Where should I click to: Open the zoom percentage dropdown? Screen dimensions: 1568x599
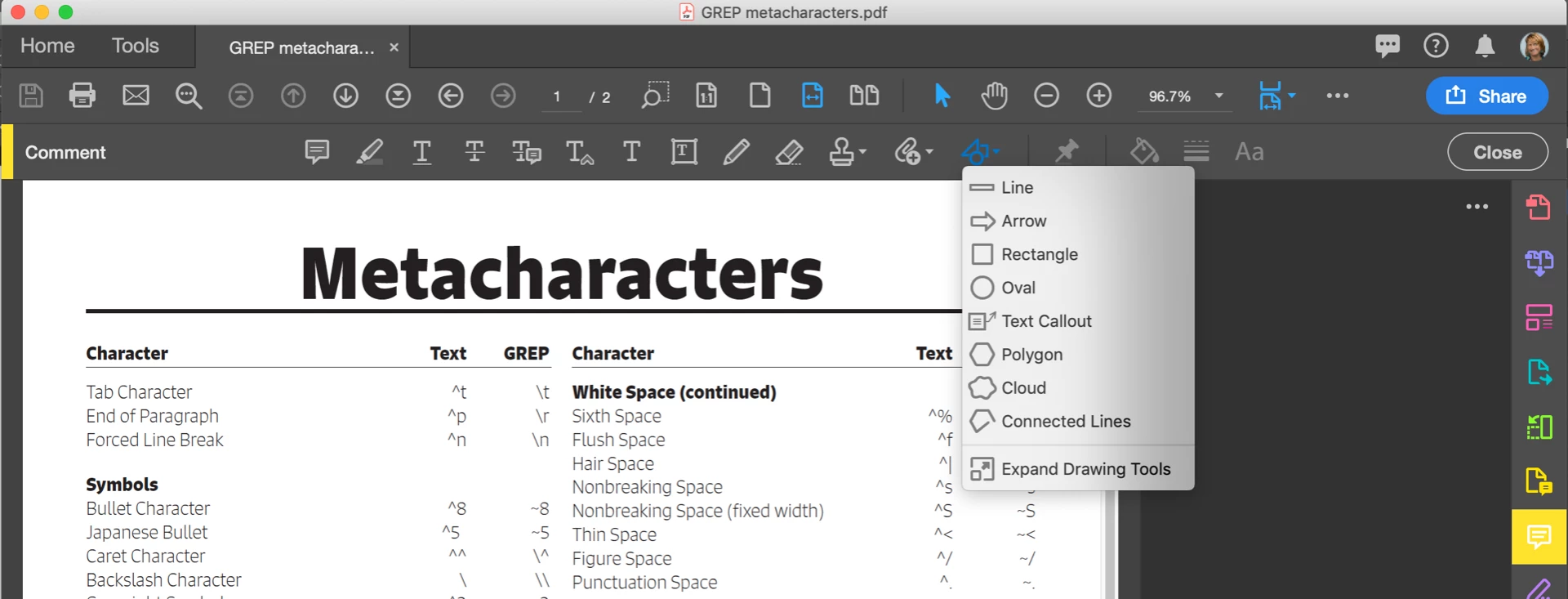point(1219,96)
